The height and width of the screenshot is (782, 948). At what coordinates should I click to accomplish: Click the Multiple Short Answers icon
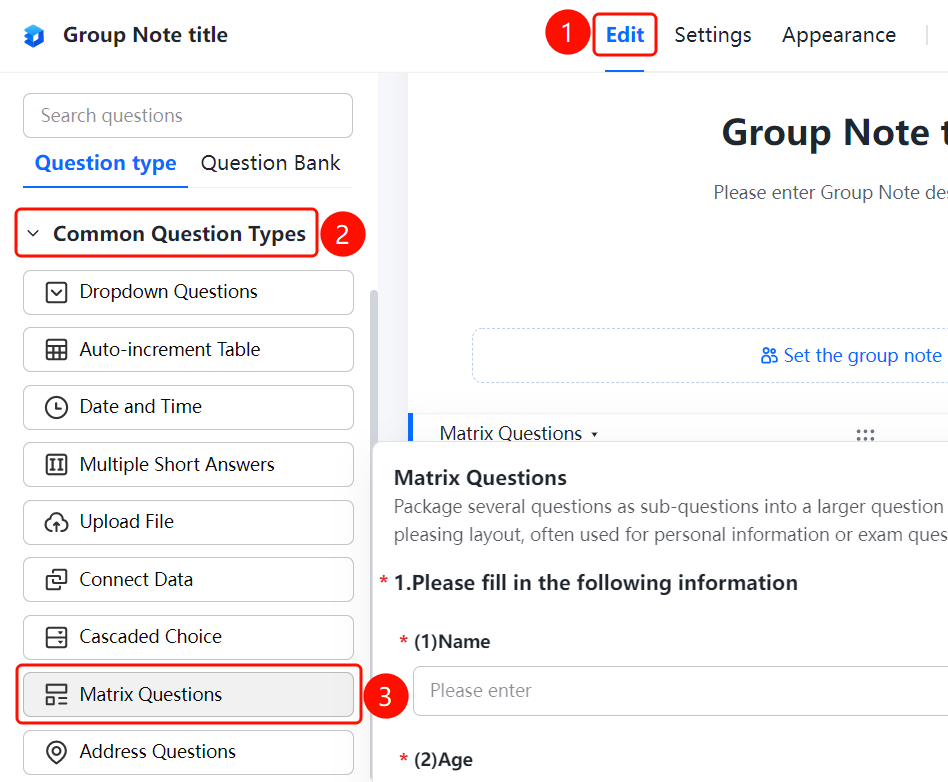(x=56, y=464)
